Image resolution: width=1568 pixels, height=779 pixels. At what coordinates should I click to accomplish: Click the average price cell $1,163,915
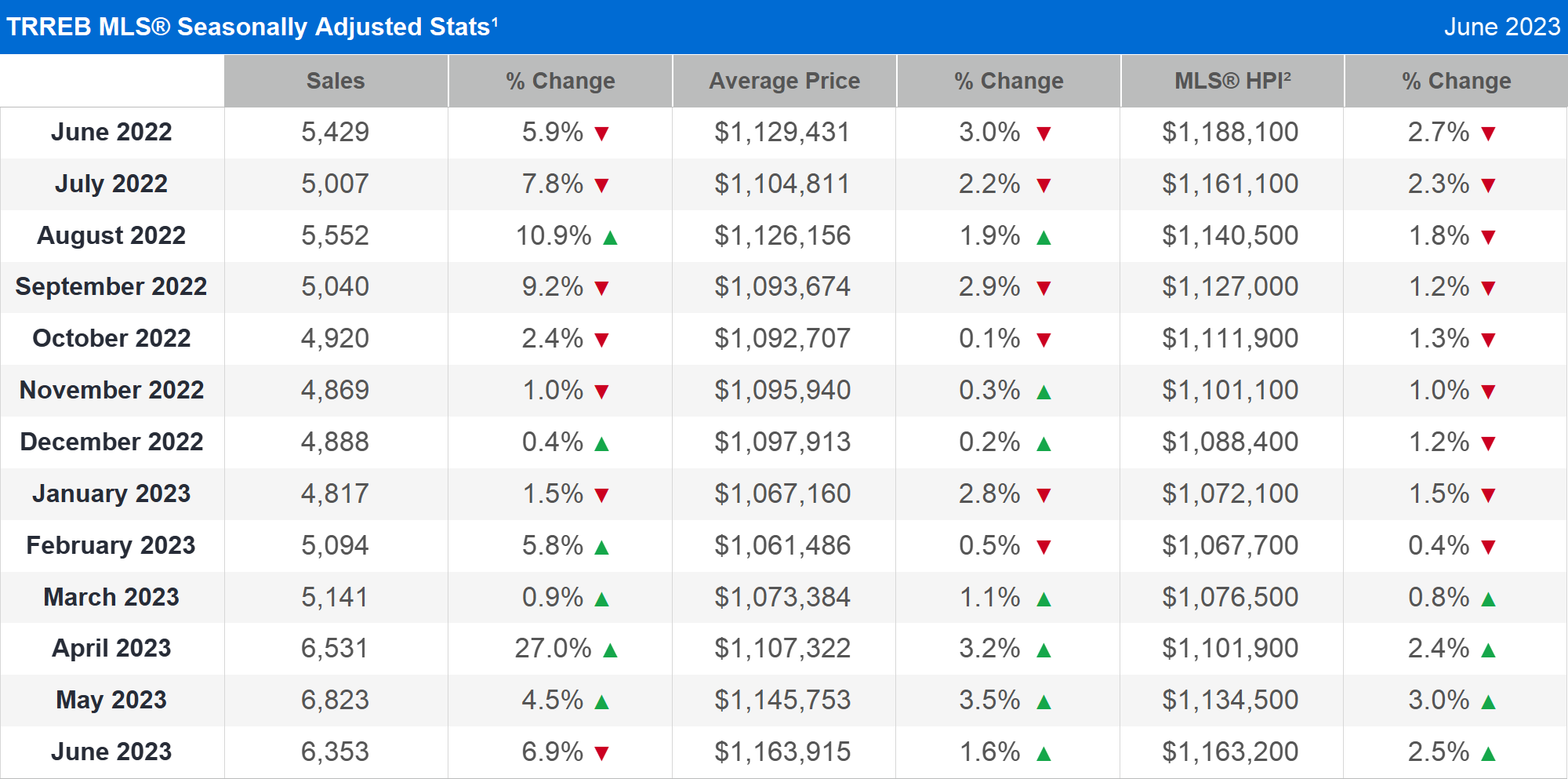point(782,752)
